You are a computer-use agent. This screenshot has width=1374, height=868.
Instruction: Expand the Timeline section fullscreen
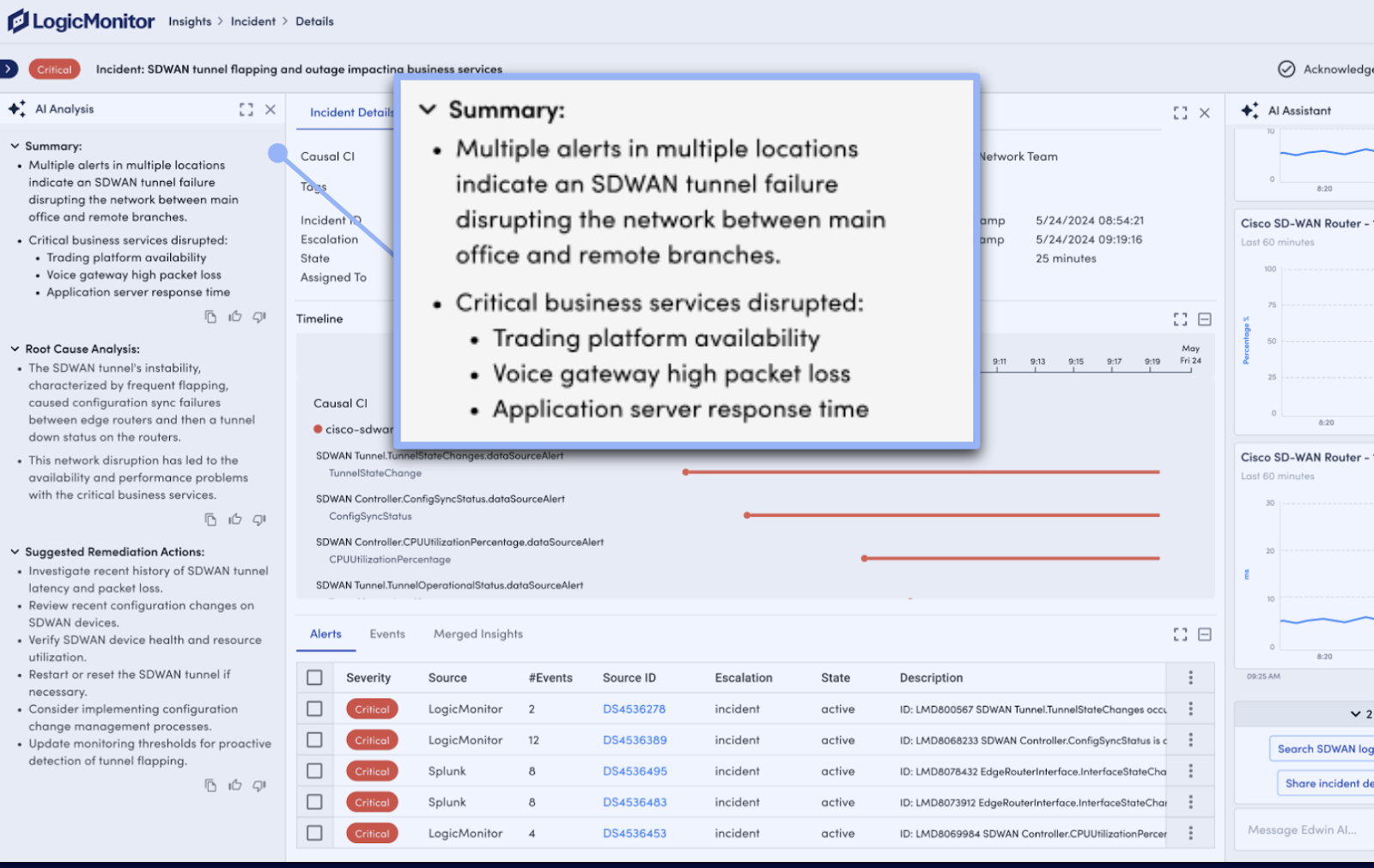tap(1181, 319)
